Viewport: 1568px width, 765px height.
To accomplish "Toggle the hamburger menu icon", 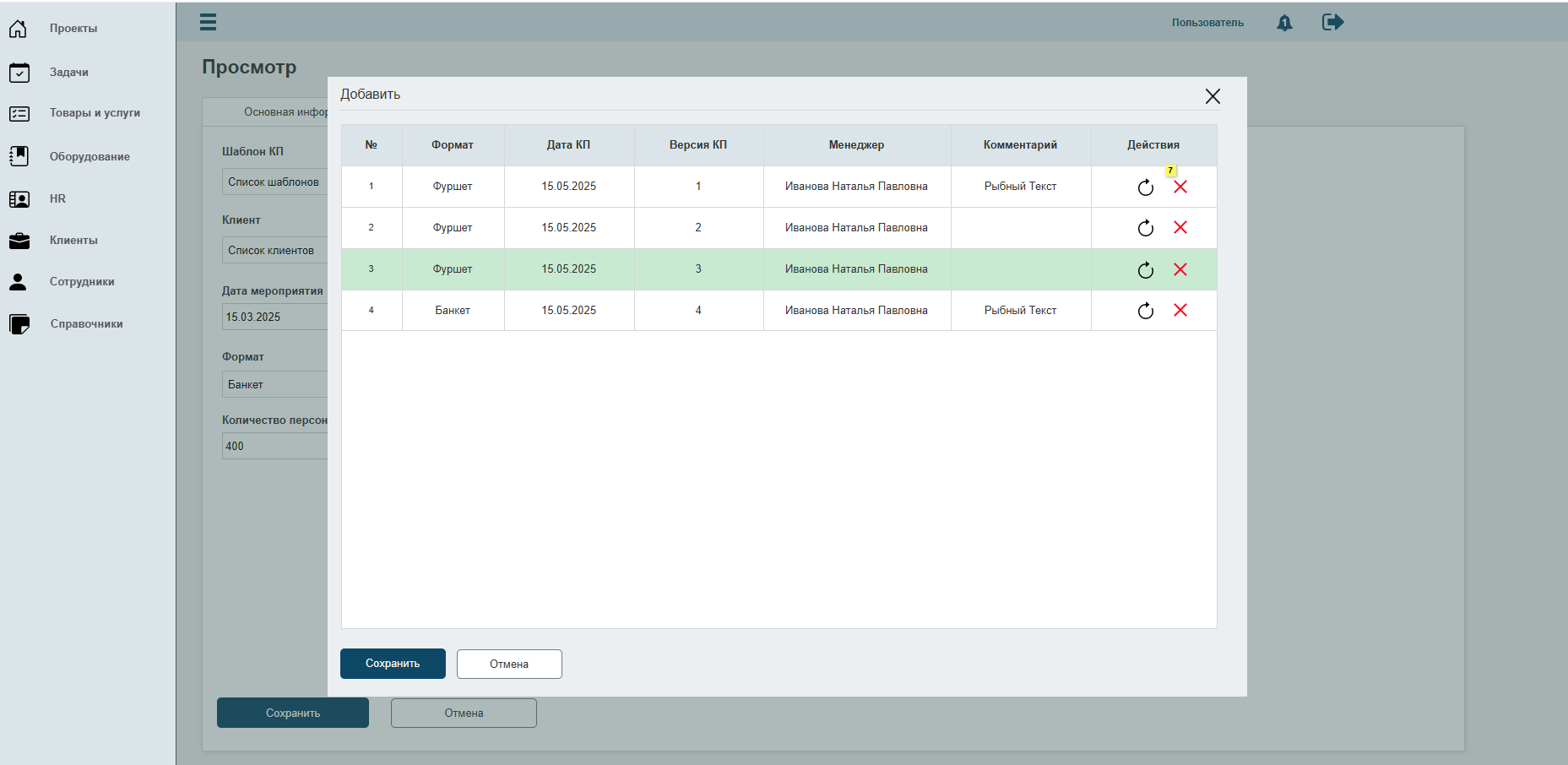I will (208, 22).
